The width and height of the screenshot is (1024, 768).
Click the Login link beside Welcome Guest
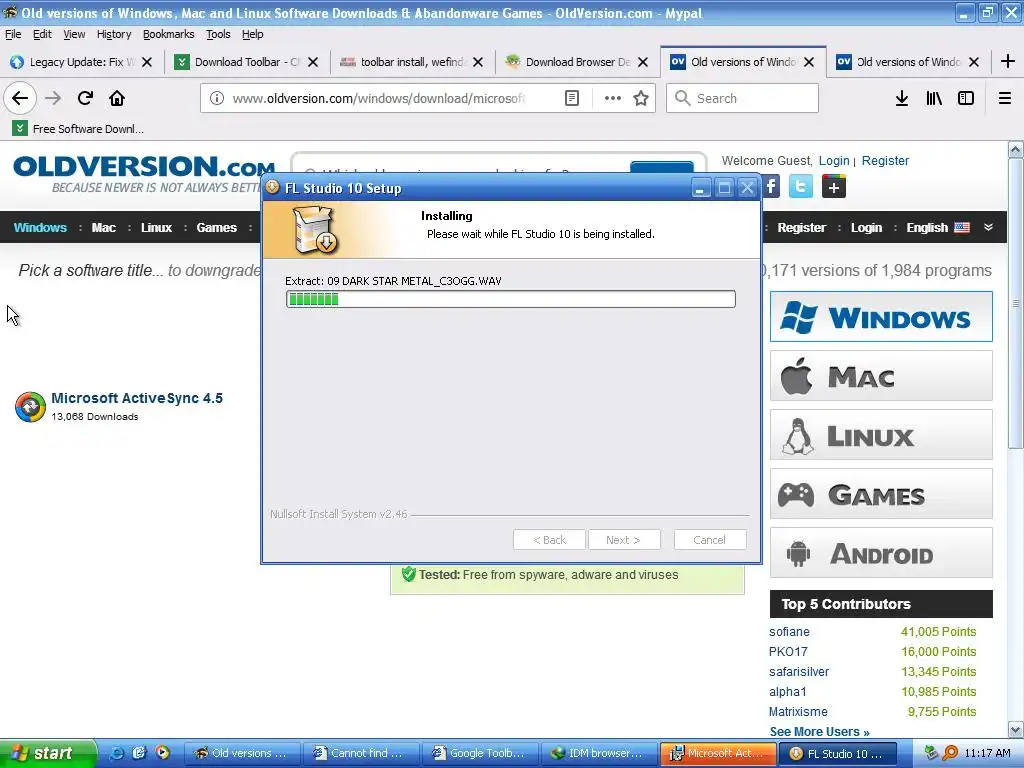(x=834, y=161)
